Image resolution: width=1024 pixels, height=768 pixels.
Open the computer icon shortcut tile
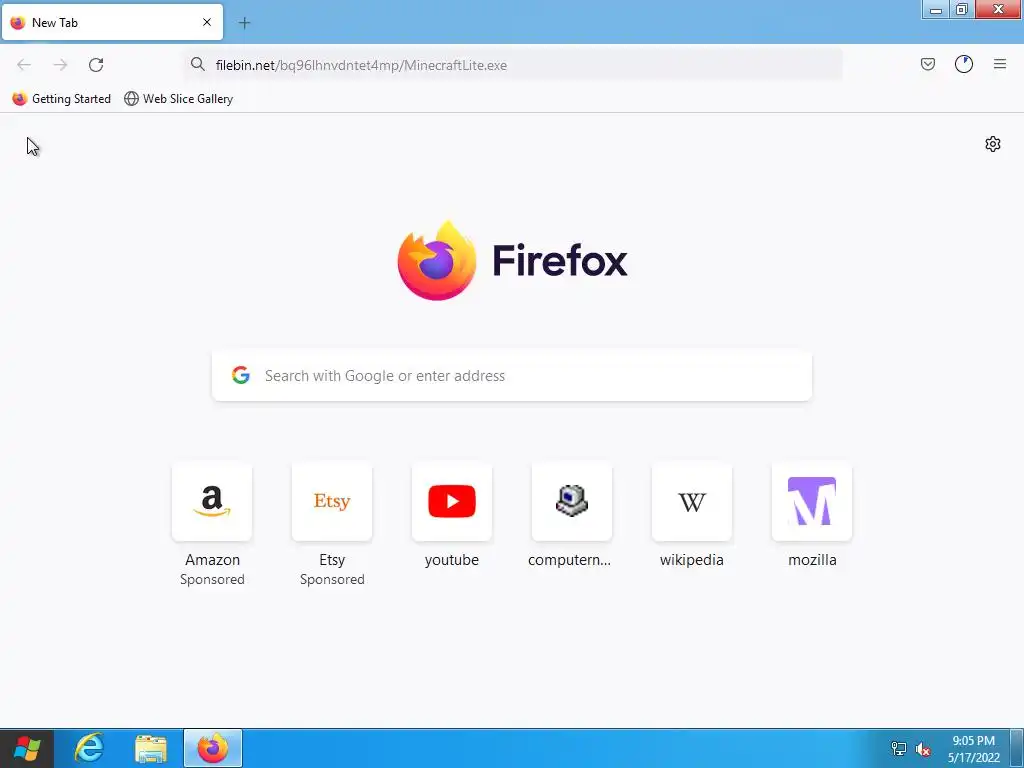[572, 502]
